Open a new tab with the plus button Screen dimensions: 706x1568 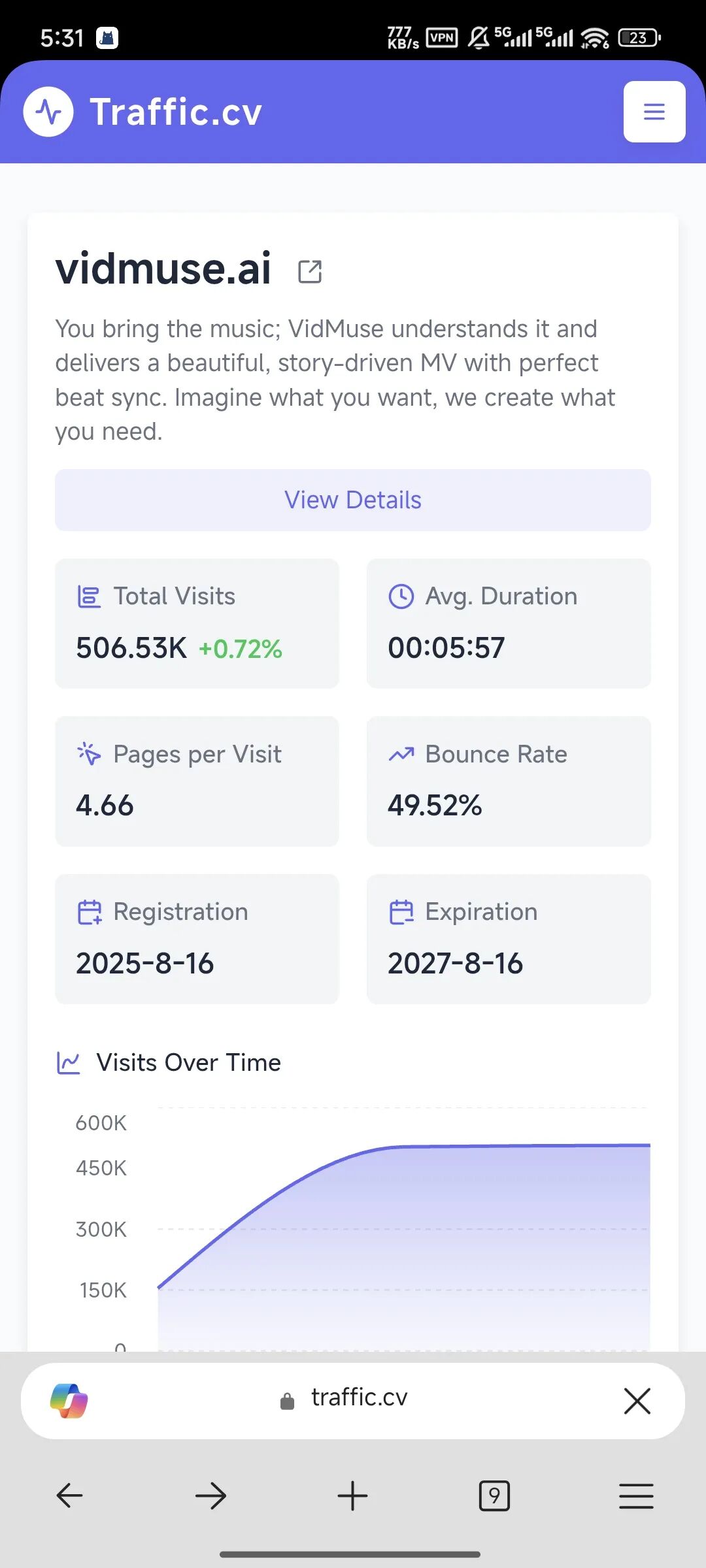(352, 1495)
